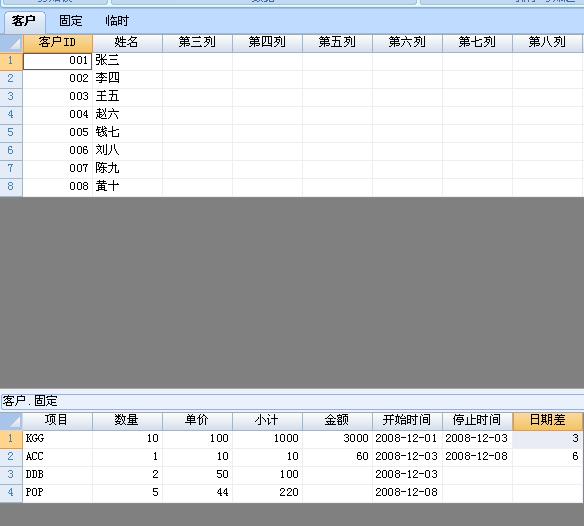
Task: Select the KGG project cell
Action: 58,439
